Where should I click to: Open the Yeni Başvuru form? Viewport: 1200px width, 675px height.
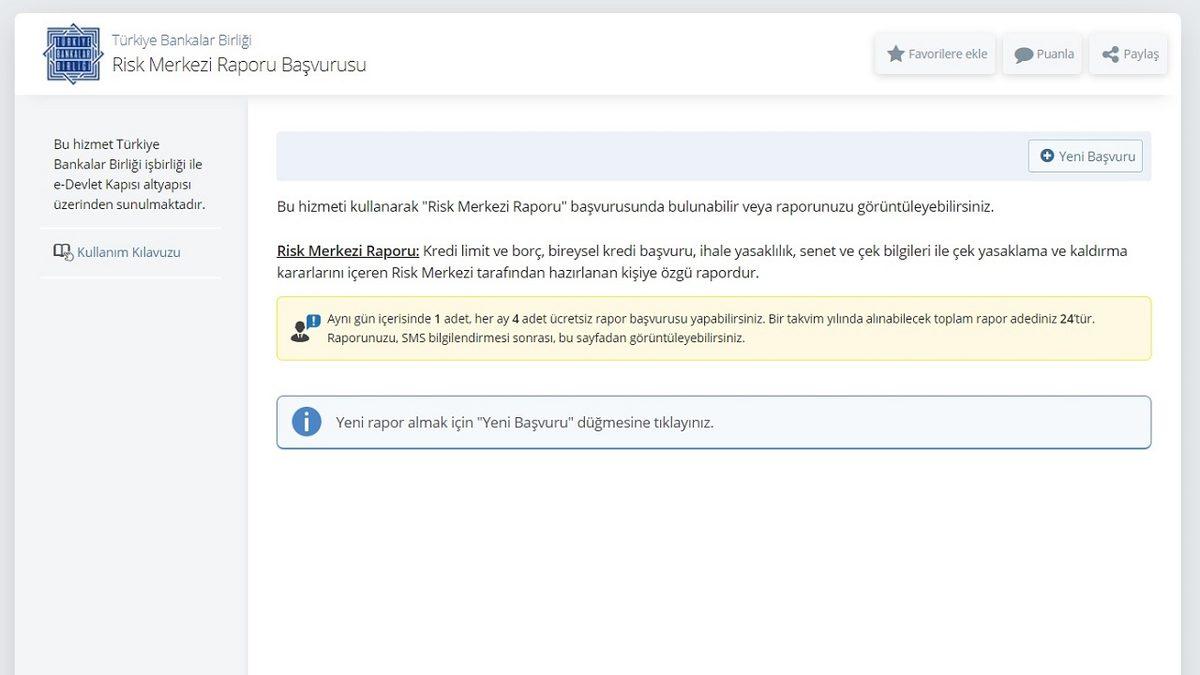pyautogui.click(x=1086, y=156)
